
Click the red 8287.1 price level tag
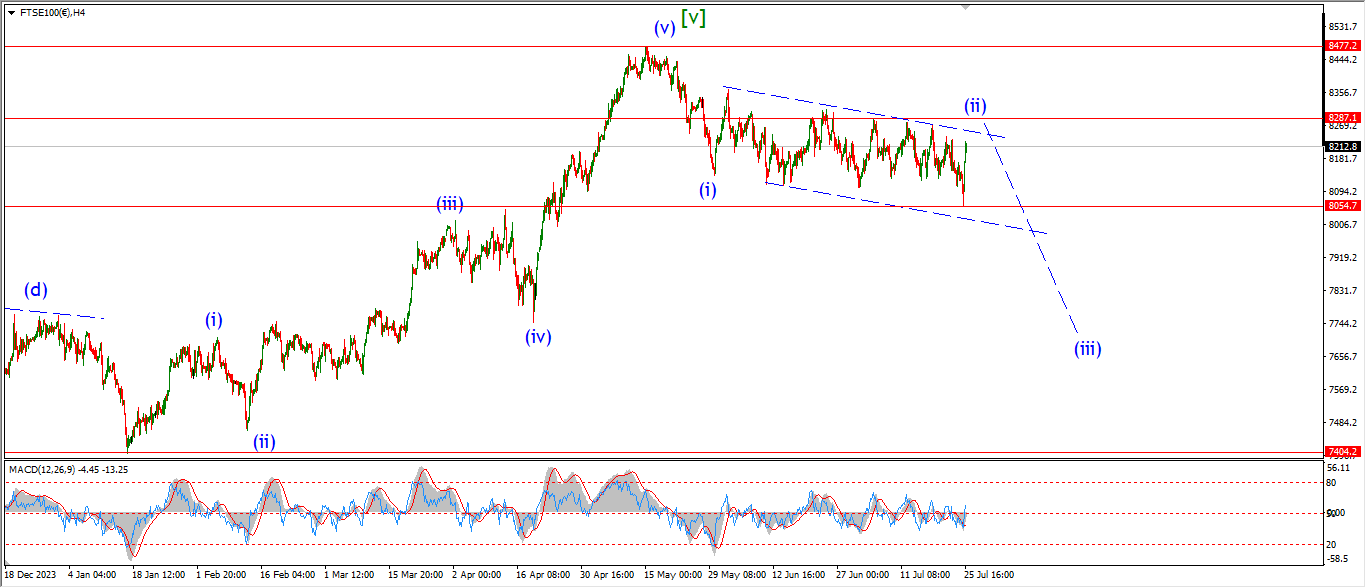[1343, 118]
